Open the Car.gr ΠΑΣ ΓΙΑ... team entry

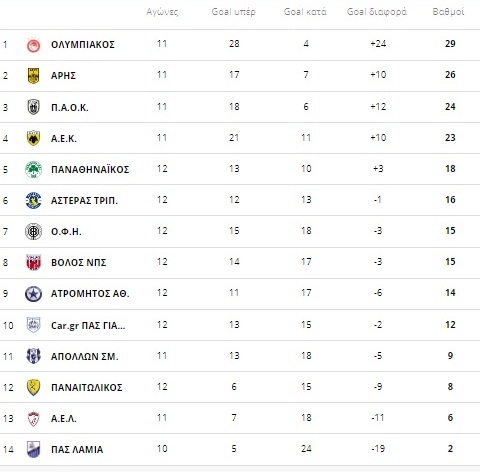tap(88, 325)
